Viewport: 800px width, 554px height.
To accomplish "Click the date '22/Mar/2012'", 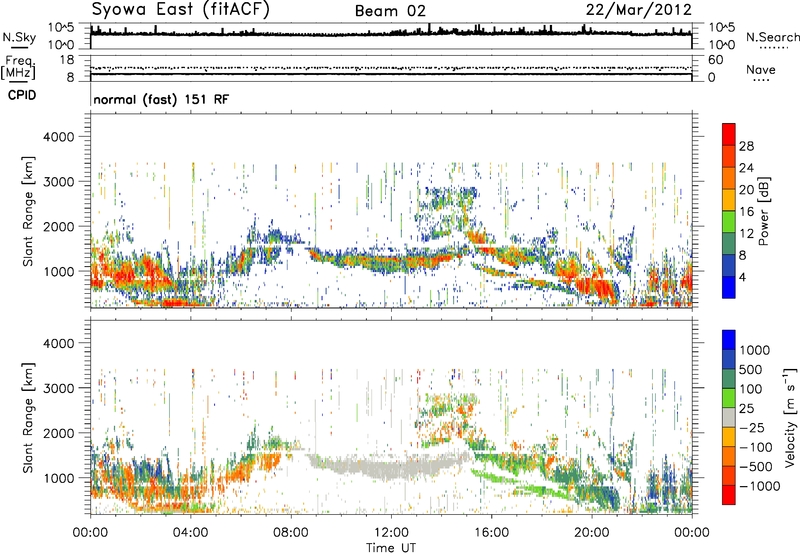I will coord(638,10).
